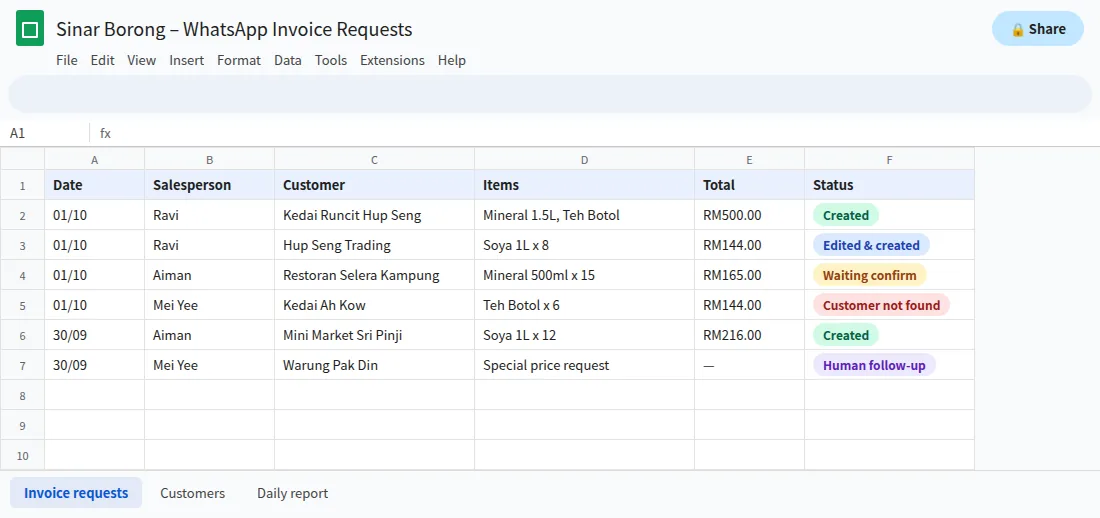Viewport: 1100px width, 518px height.
Task: Select the RM216.00 total cell
Action: (x=749, y=335)
